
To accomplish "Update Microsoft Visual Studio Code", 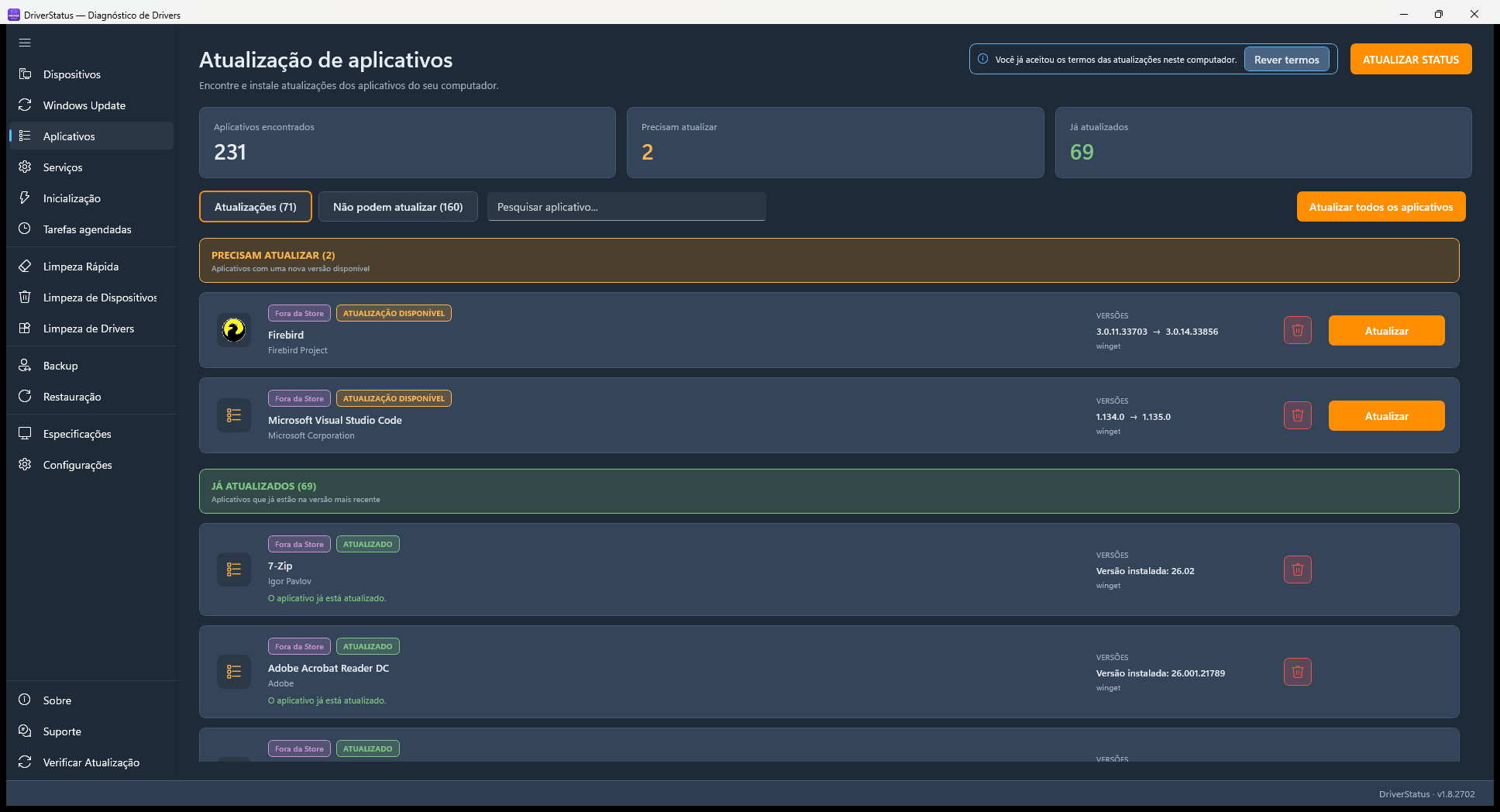I will (1387, 416).
